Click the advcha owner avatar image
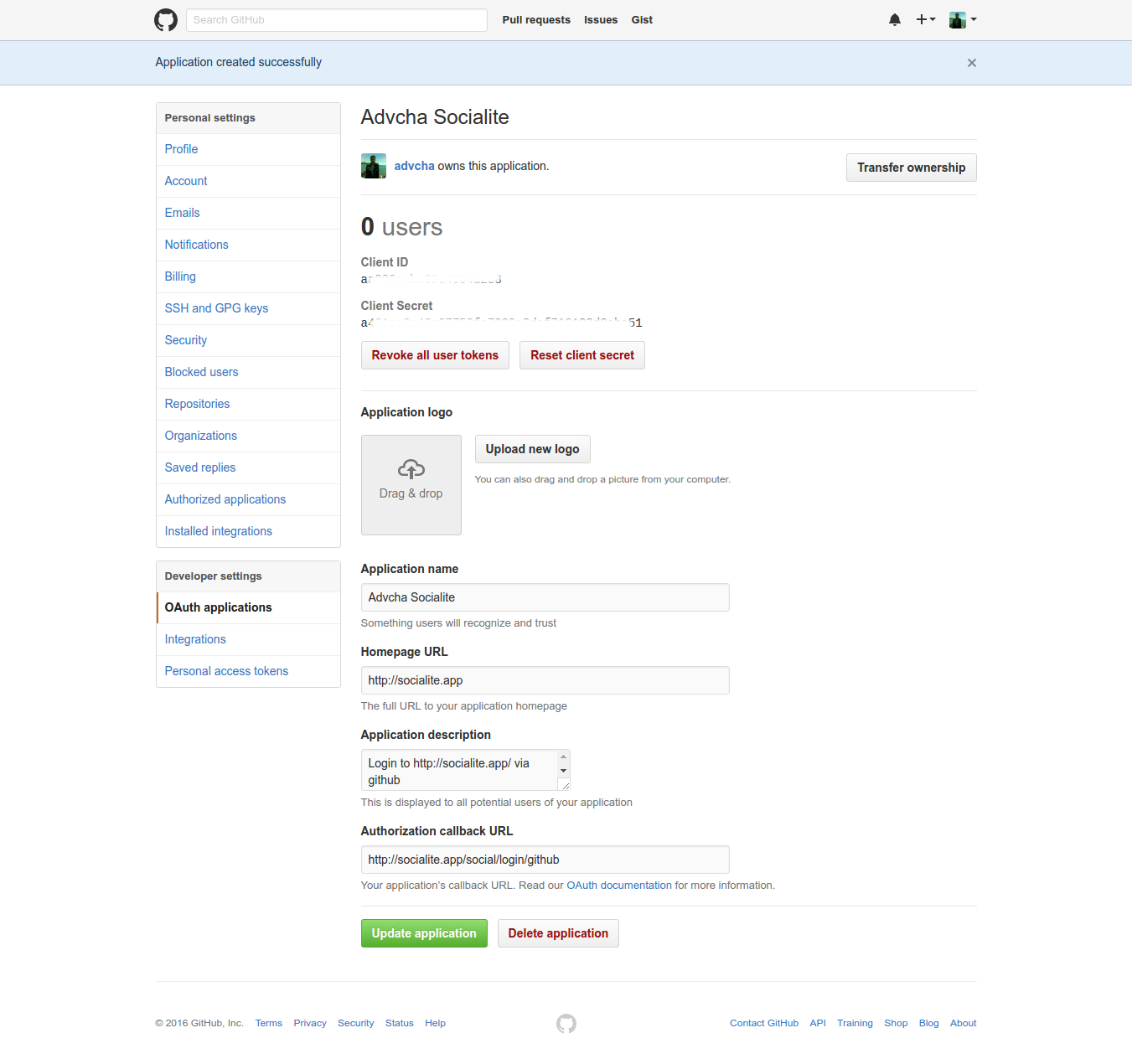The height and width of the screenshot is (1064, 1132). tap(374, 166)
